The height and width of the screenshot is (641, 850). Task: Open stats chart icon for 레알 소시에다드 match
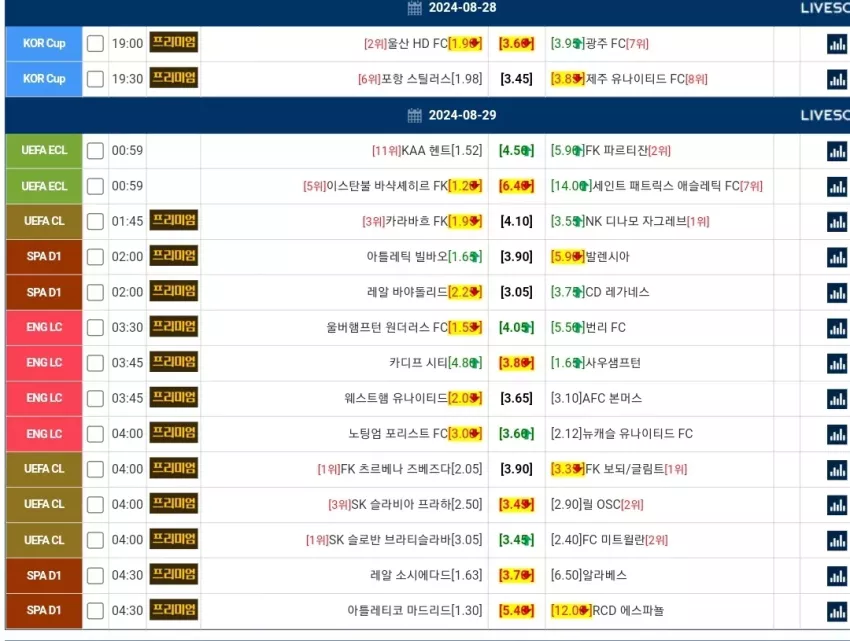point(837,576)
